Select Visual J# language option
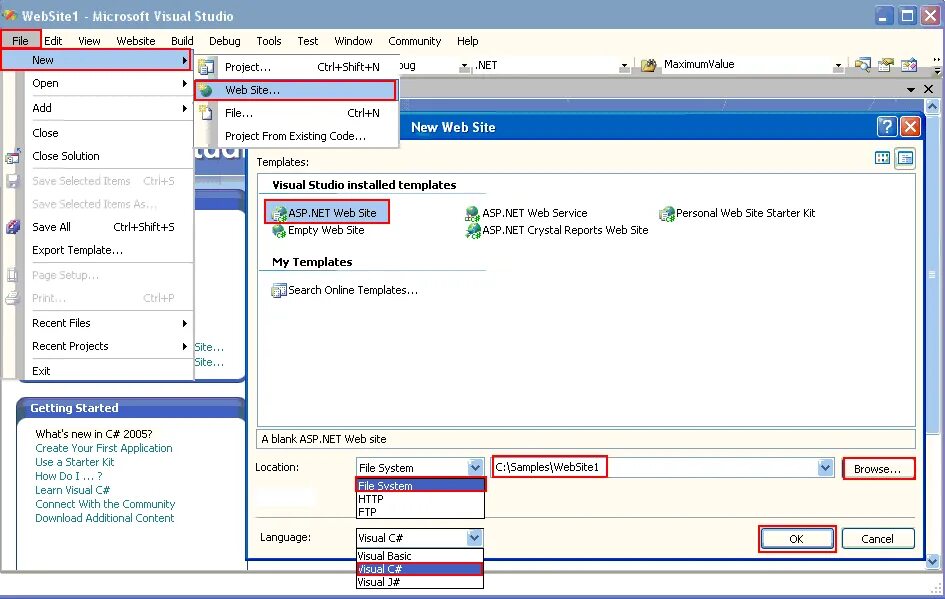This screenshot has width=945, height=599. [419, 582]
